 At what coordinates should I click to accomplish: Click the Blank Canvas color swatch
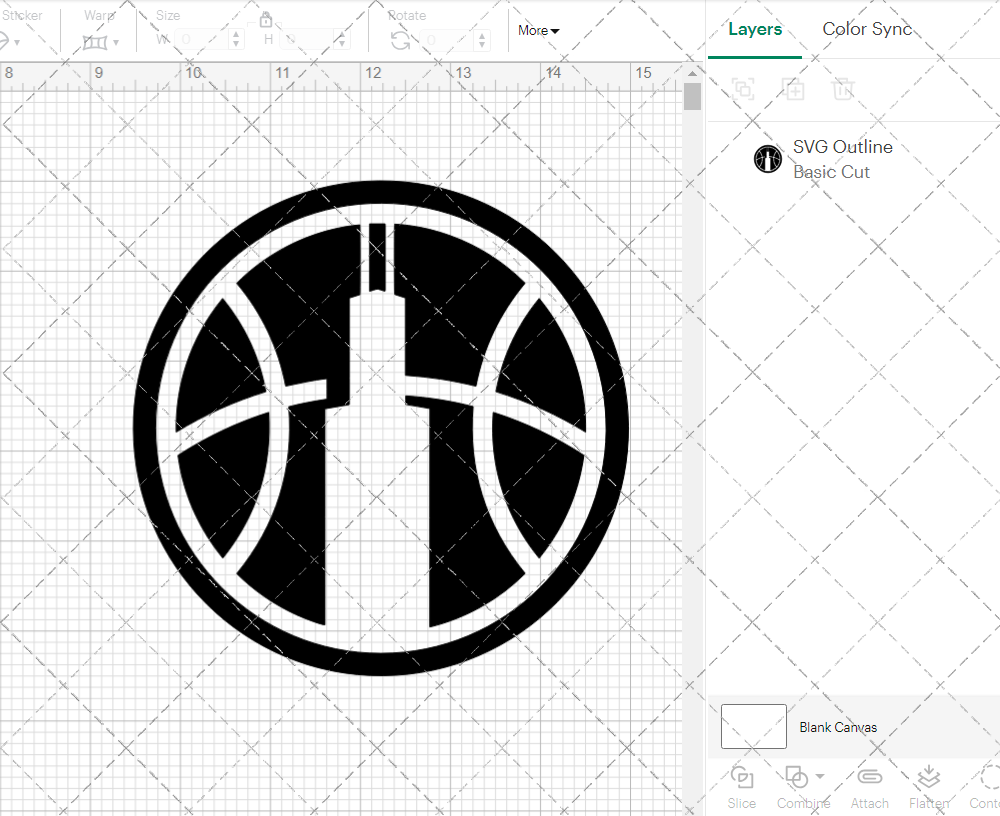(753, 727)
